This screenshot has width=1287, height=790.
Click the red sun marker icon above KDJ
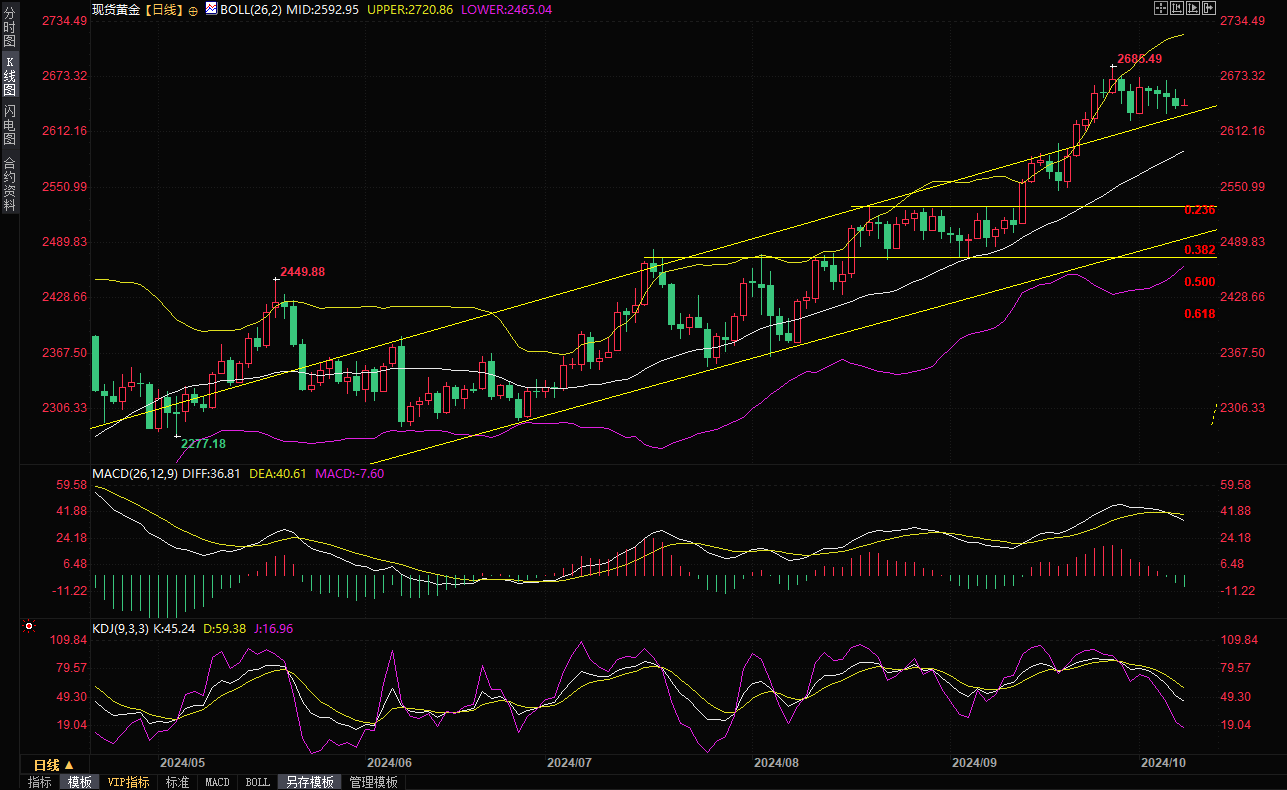coord(28,627)
